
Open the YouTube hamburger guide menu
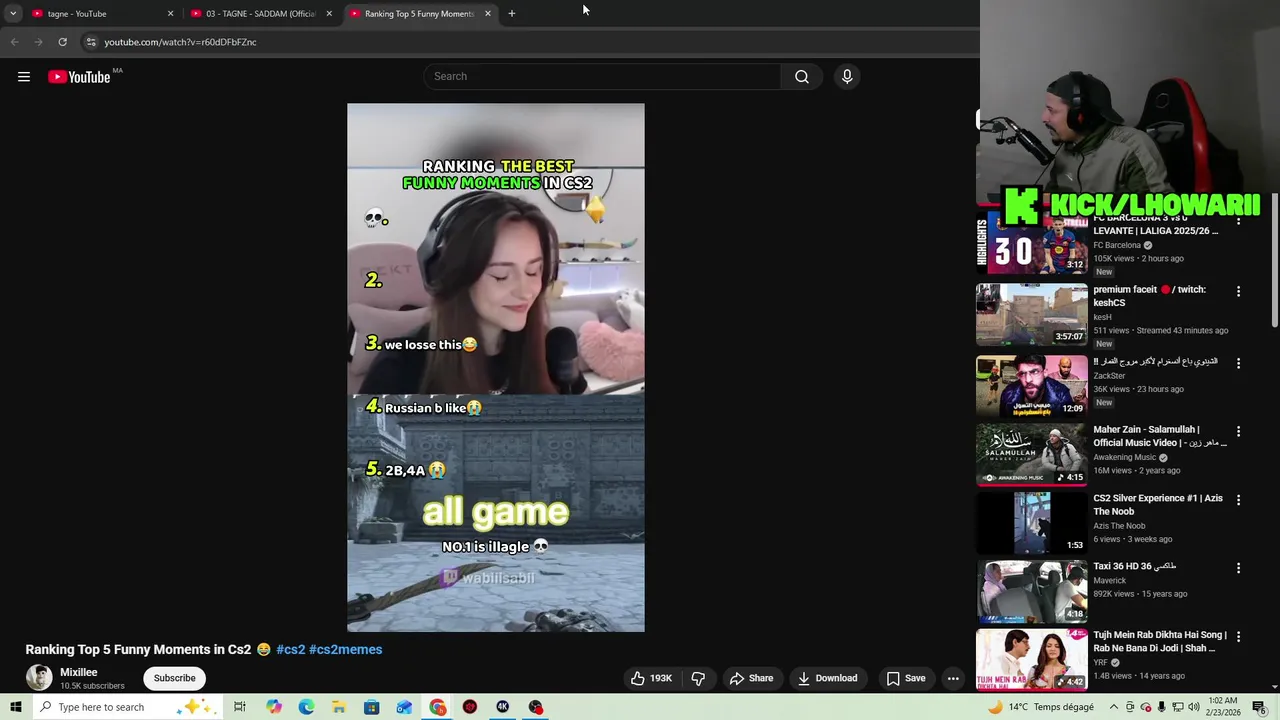coord(24,77)
